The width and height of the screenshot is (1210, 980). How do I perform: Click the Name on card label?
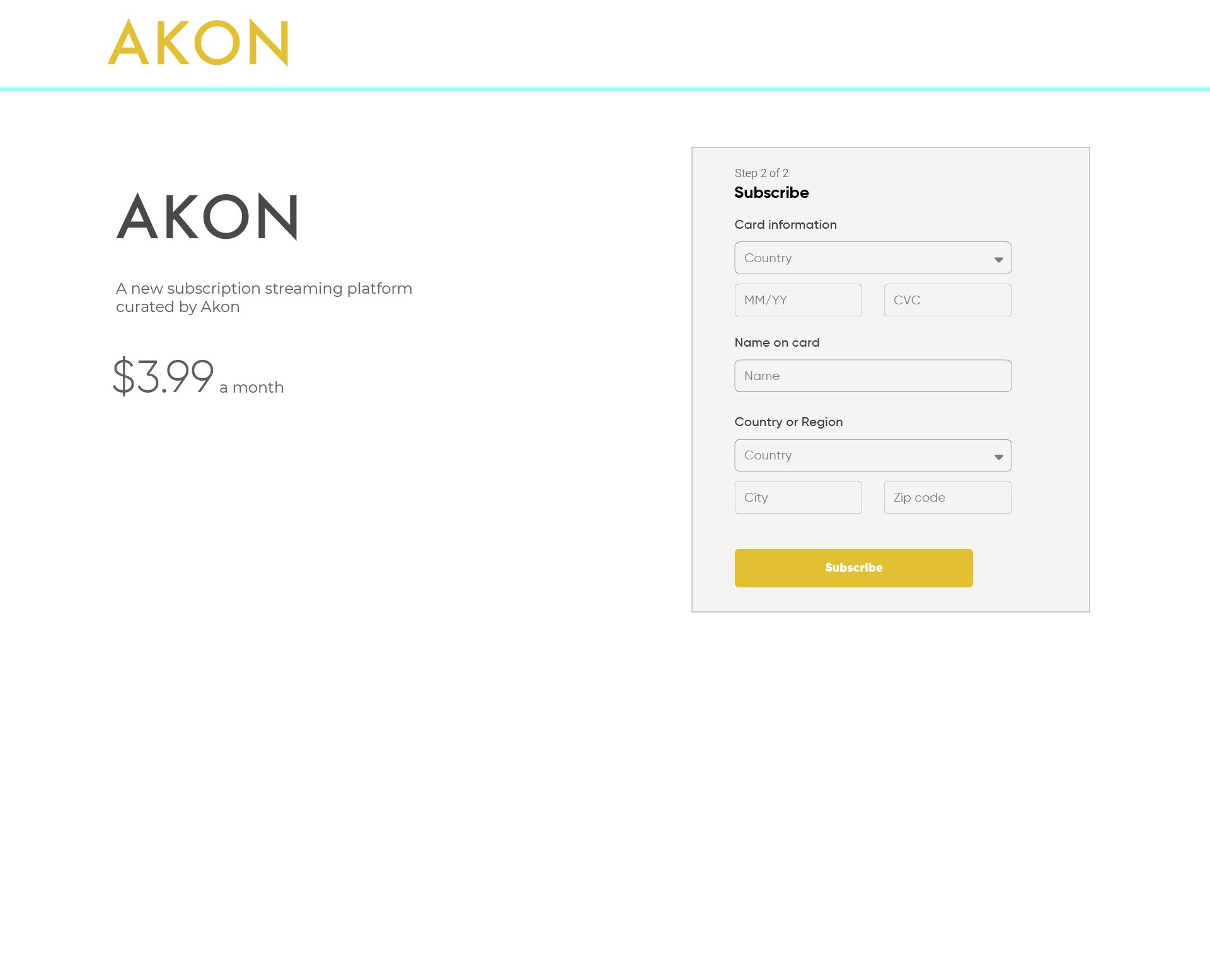click(x=776, y=342)
